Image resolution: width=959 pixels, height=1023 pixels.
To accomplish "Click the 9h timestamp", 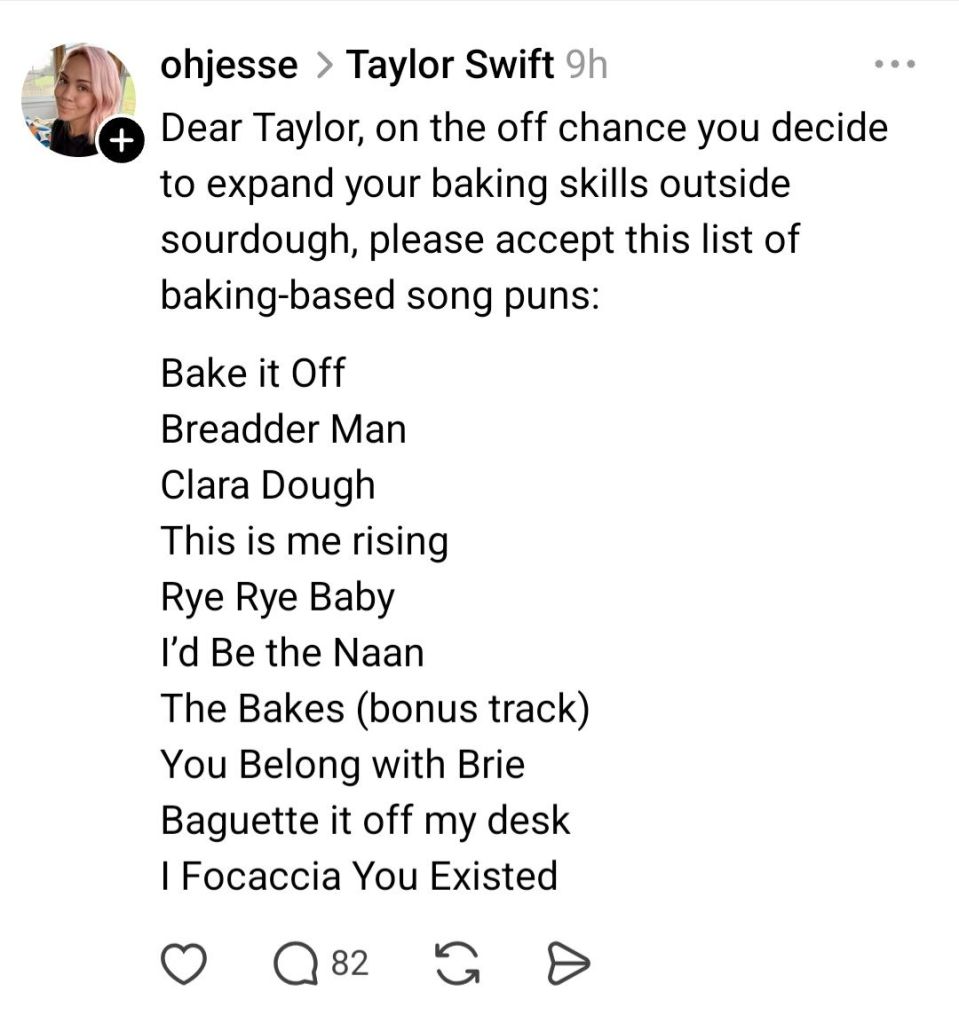I will [x=586, y=66].
